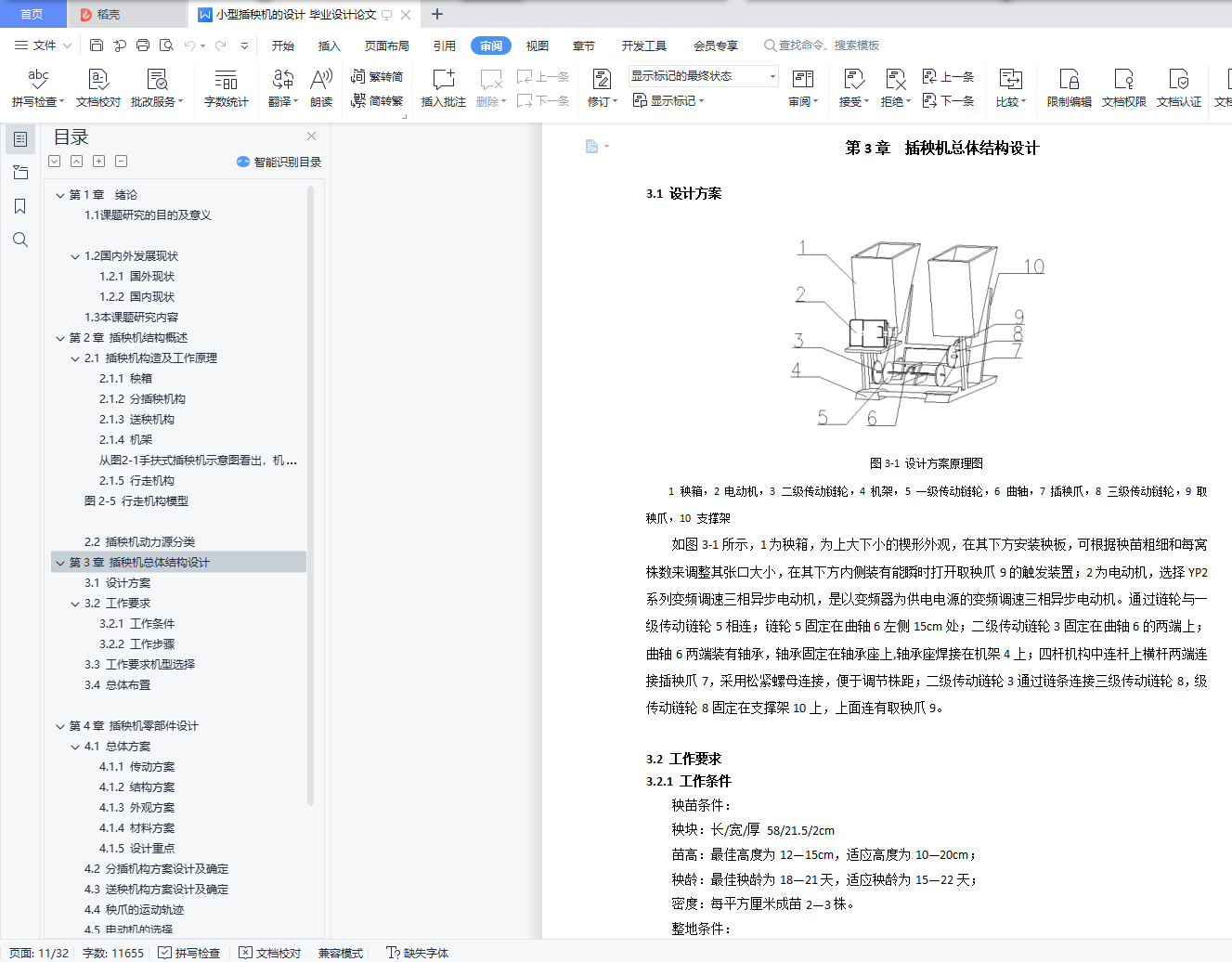The height and width of the screenshot is (962, 1232).
Task: Toggle 拼写检查 in the status bar
Action: coord(189,953)
